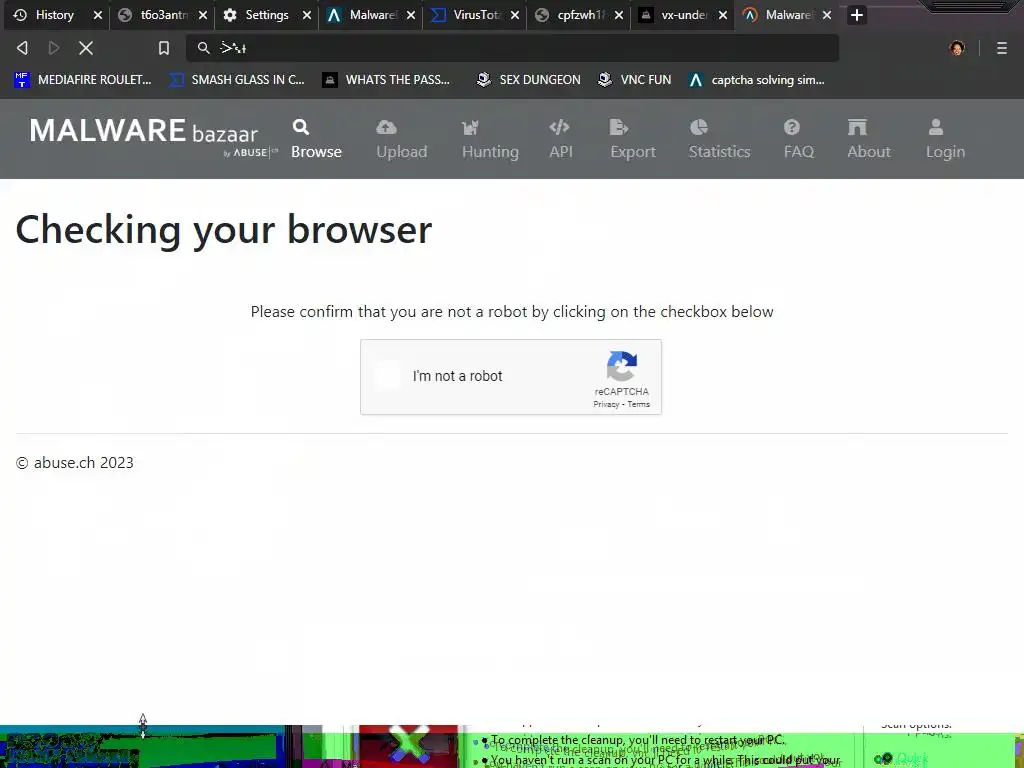Close the VirusTotal tab
The width and height of the screenshot is (1024, 768).
(x=515, y=15)
